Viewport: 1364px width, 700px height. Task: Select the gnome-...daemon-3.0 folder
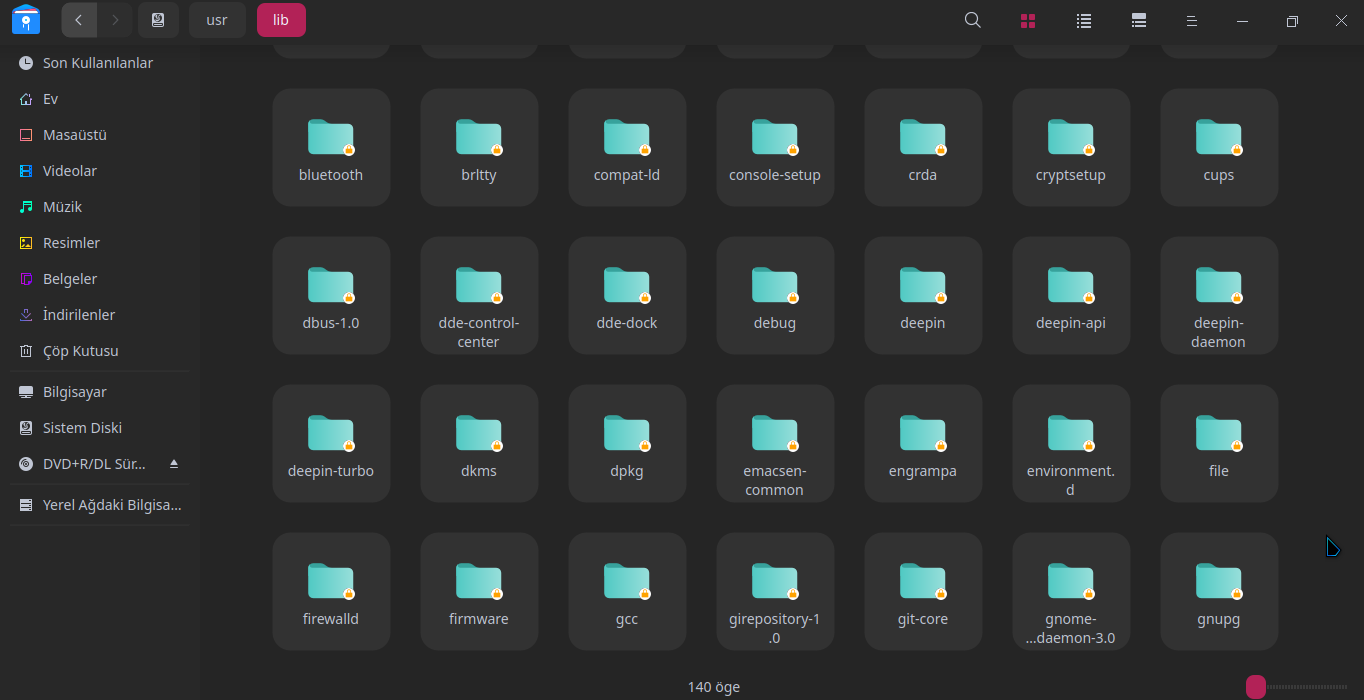pyautogui.click(x=1071, y=592)
